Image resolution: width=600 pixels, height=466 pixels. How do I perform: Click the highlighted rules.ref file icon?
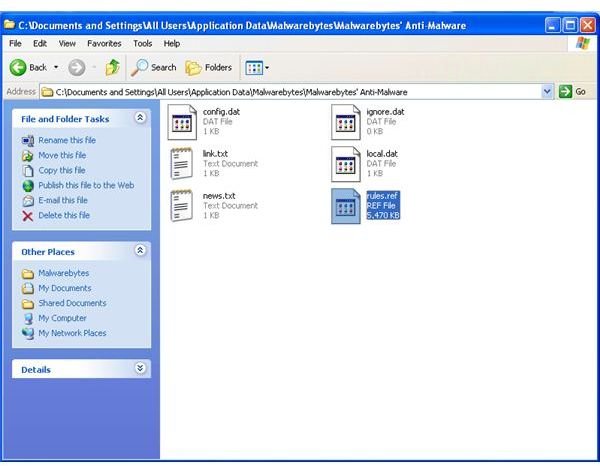coord(346,206)
